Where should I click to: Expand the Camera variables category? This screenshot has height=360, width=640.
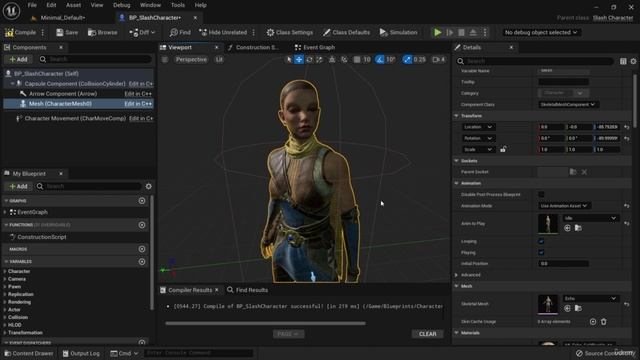click(x=5, y=279)
